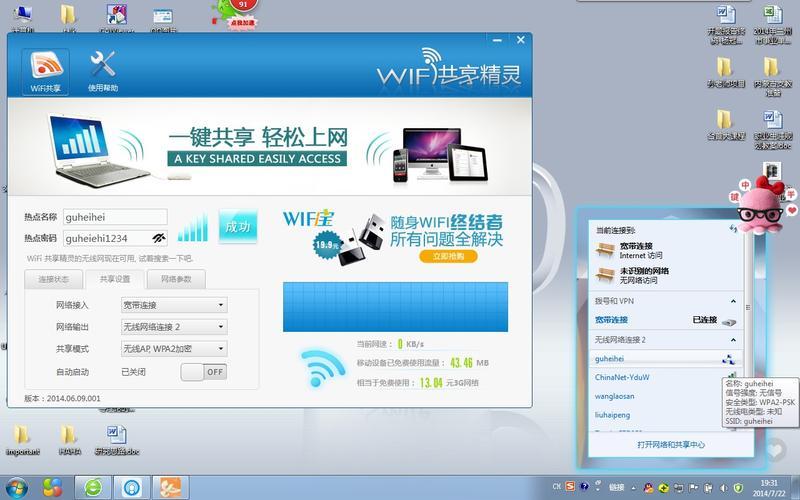Click the Sogou S input method icon
This screenshot has width=800, height=500.
(x=570, y=487)
